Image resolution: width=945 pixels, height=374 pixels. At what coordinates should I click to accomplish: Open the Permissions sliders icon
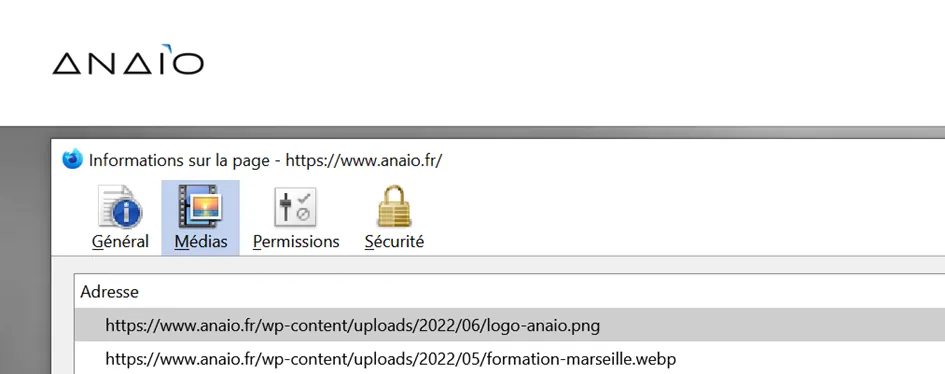295,207
